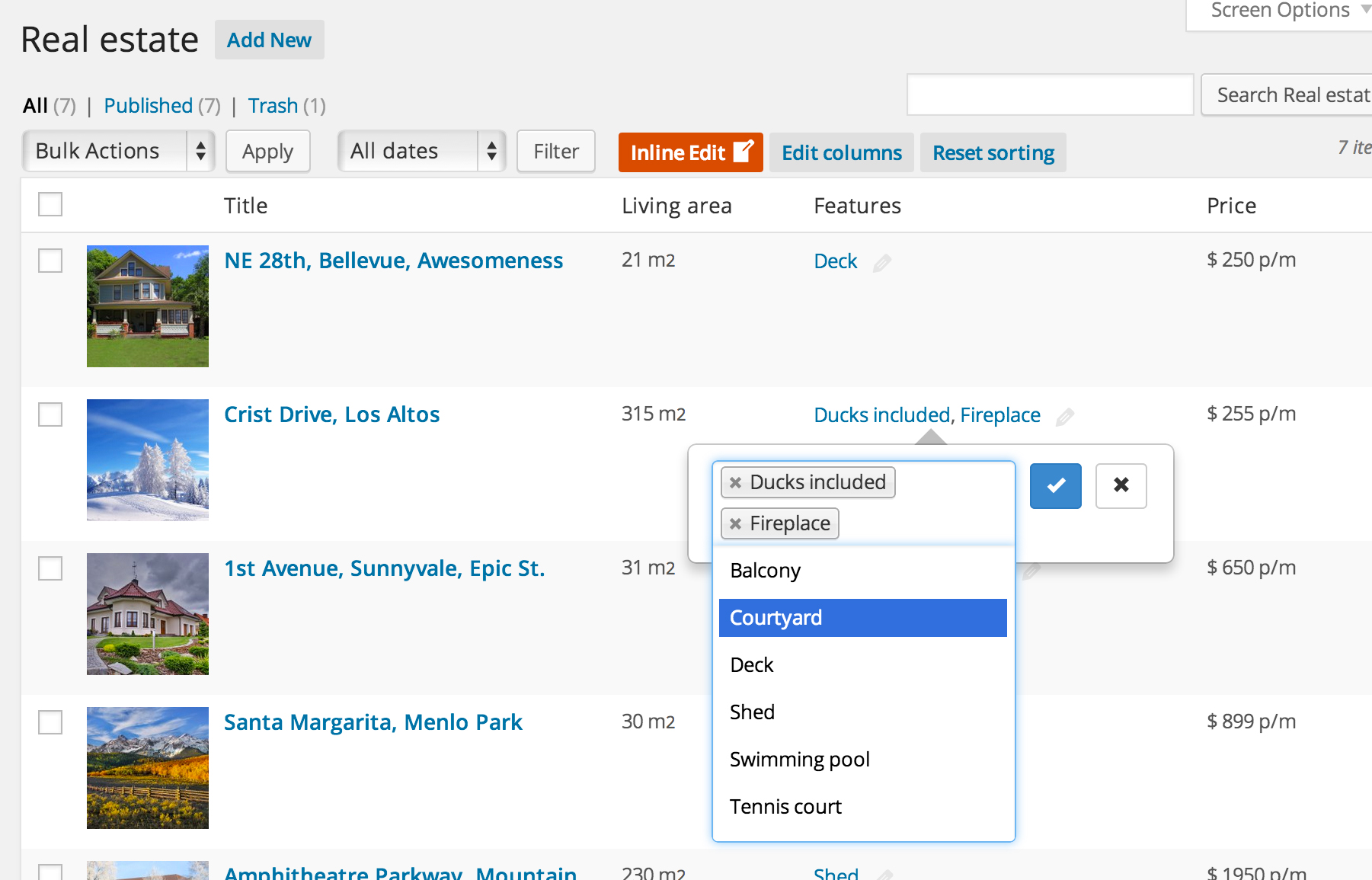Expand the All dates dropdown
1372x880 pixels.
point(421,151)
